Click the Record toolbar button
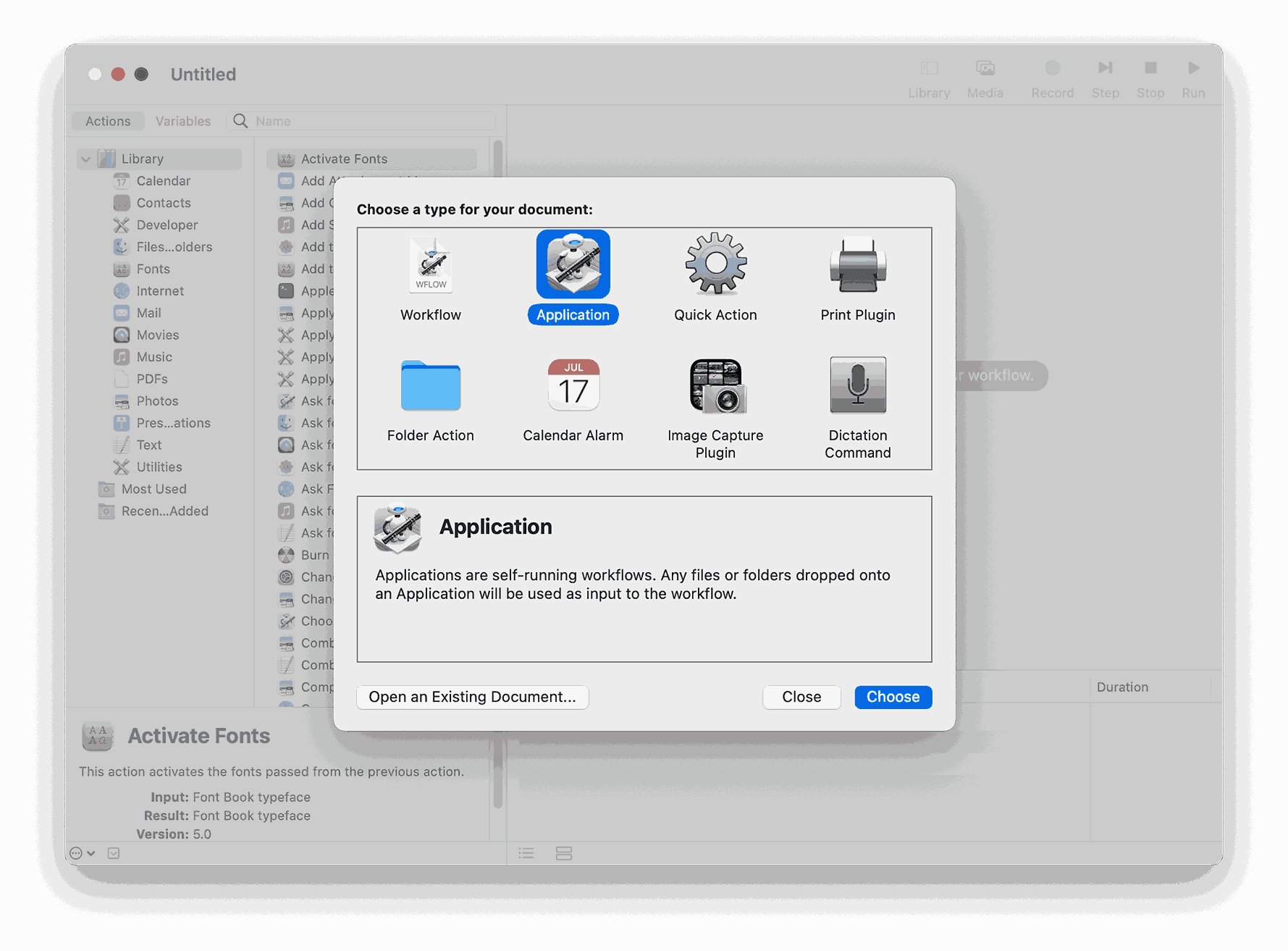This screenshot has width=1288, height=951. (1053, 78)
